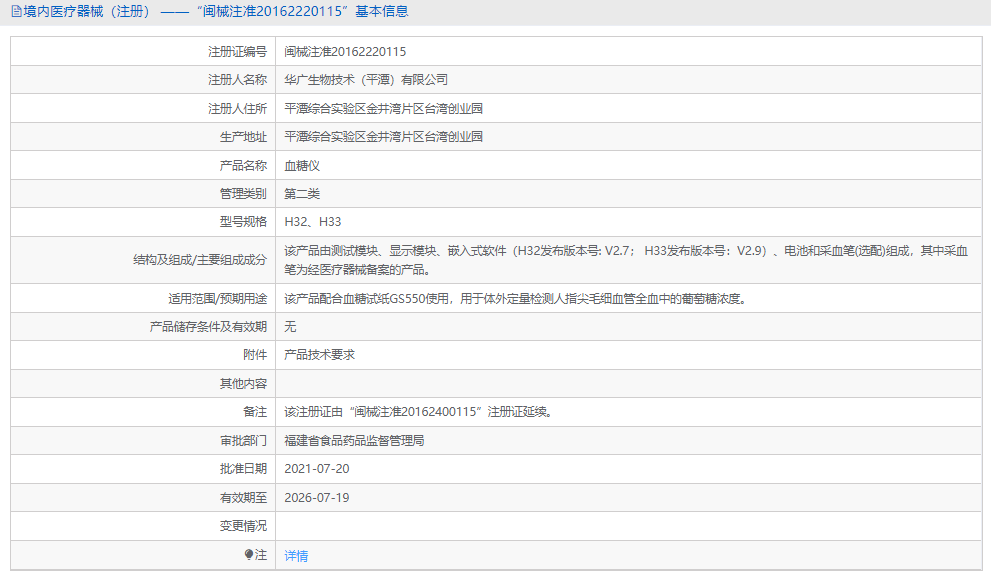991x577 pixels.
Task: Click the bulb icon beside 注 label
Action: tap(249, 554)
